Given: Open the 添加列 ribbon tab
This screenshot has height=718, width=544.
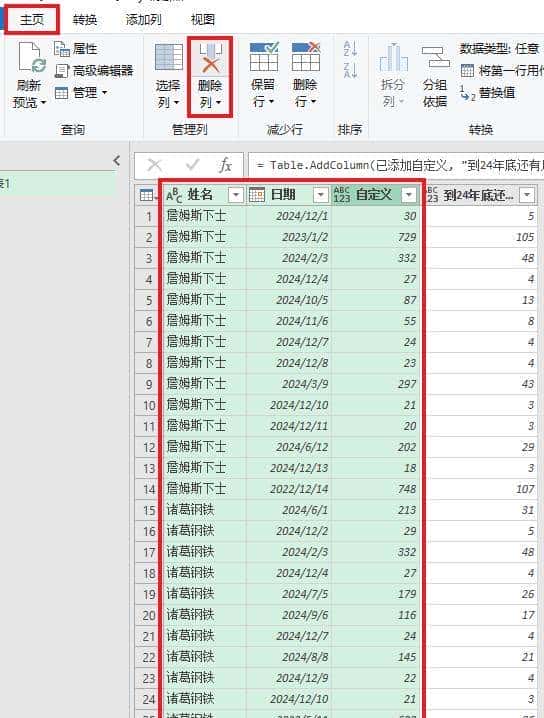Looking at the screenshot, I should pyautogui.click(x=143, y=20).
